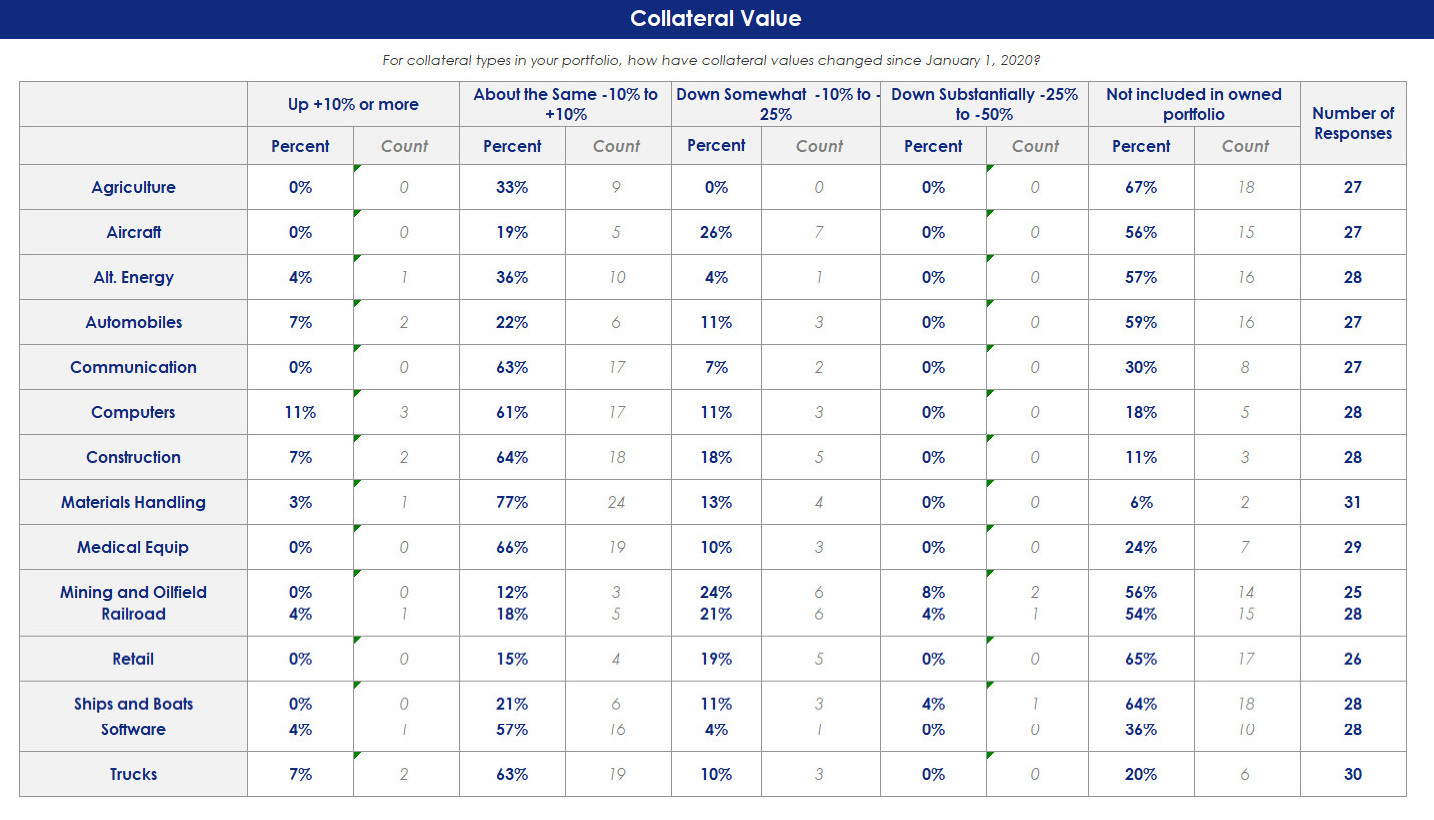Select the Agriculture row label
Screen dimensions: 1434x820
(133, 187)
